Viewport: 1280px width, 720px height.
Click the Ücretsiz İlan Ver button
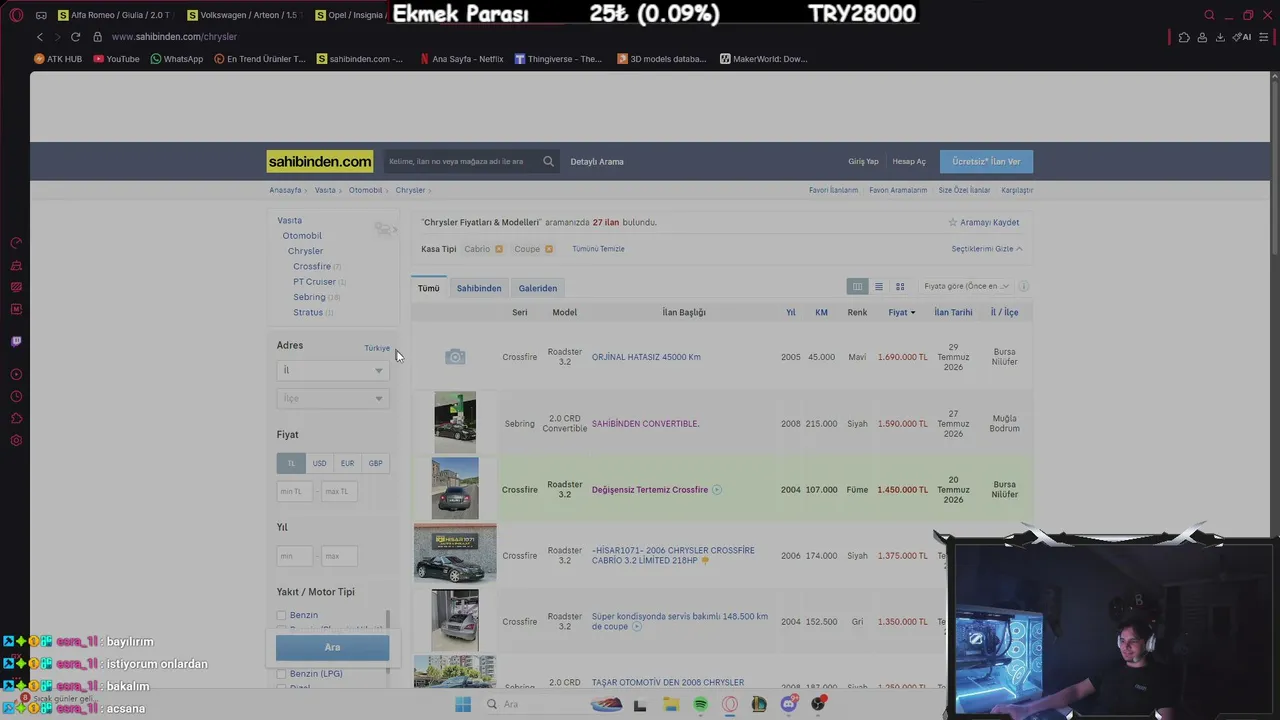point(986,161)
